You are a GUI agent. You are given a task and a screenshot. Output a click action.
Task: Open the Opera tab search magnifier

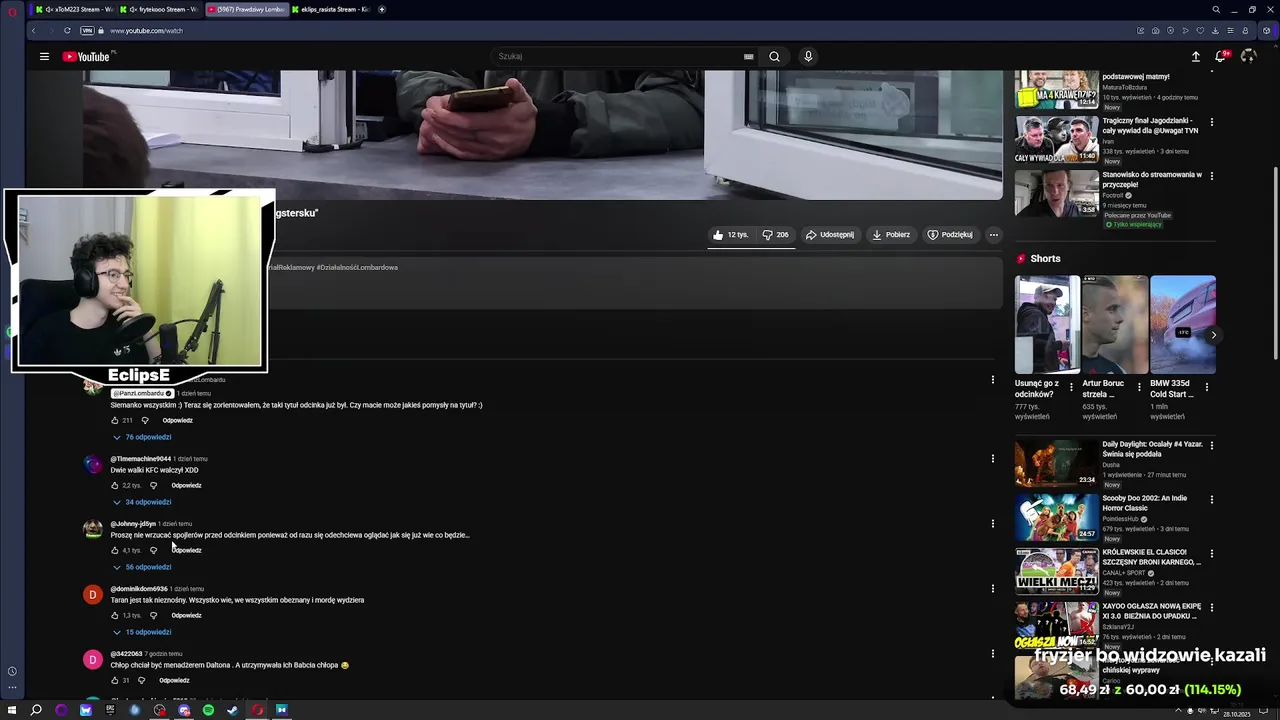[1216, 10]
